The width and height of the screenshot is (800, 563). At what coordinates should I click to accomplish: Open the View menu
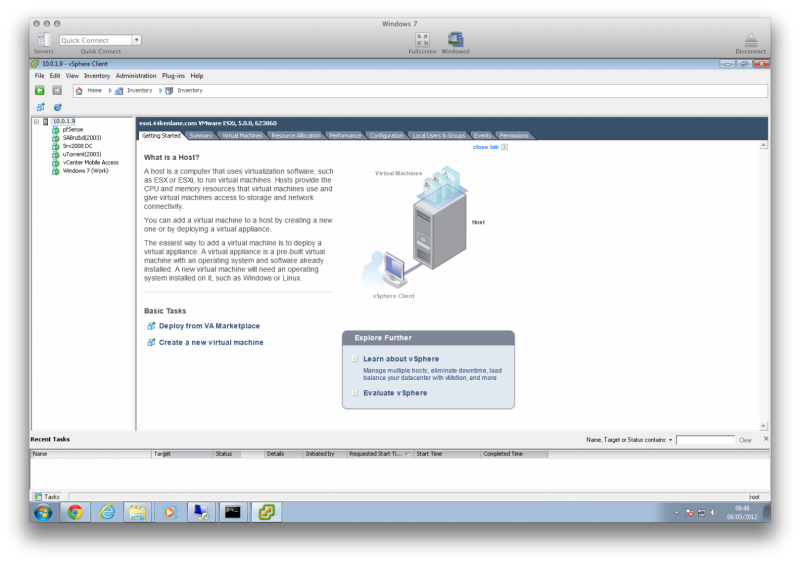pyautogui.click(x=72, y=76)
